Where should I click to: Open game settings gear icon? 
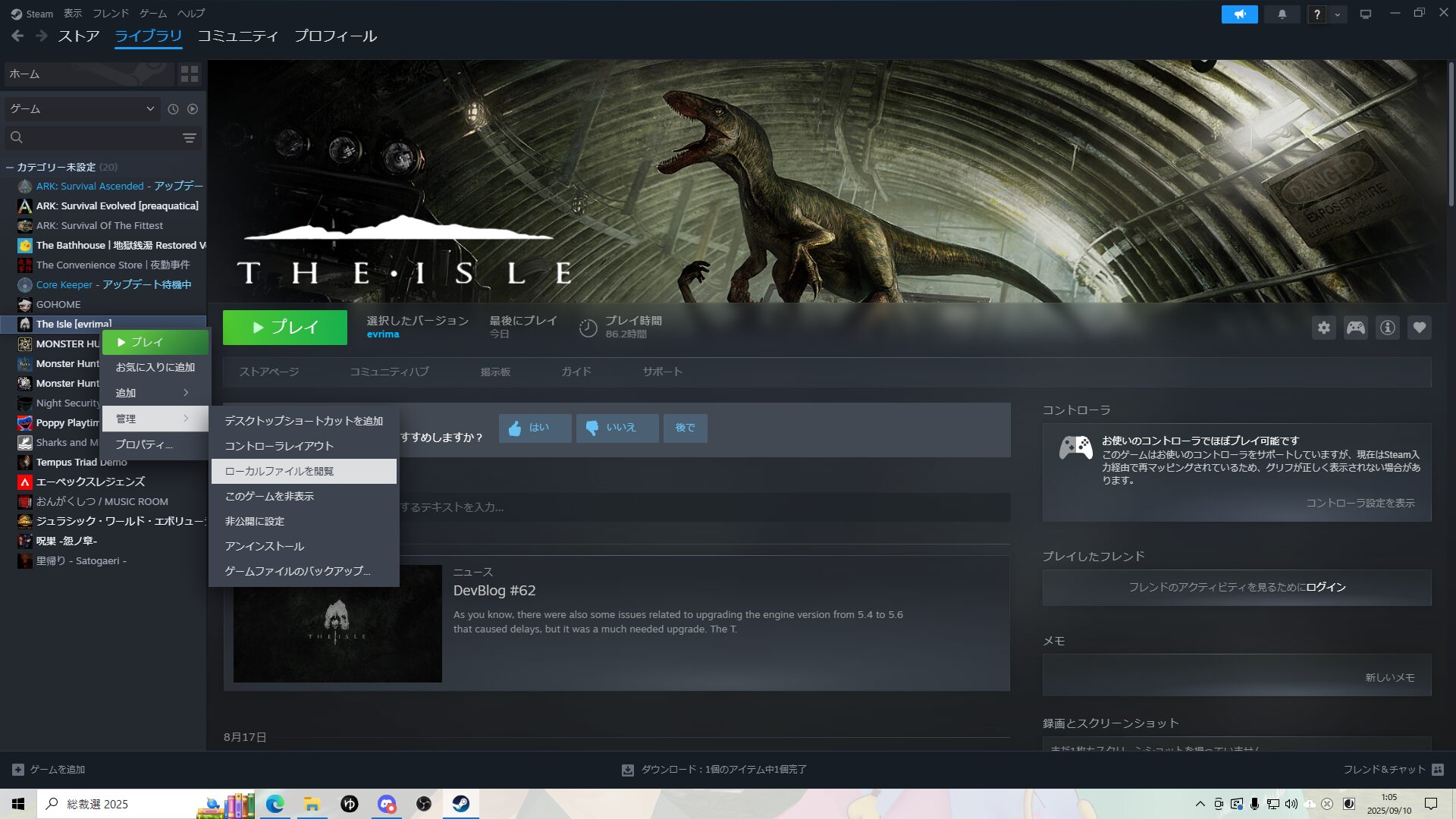[1323, 328]
